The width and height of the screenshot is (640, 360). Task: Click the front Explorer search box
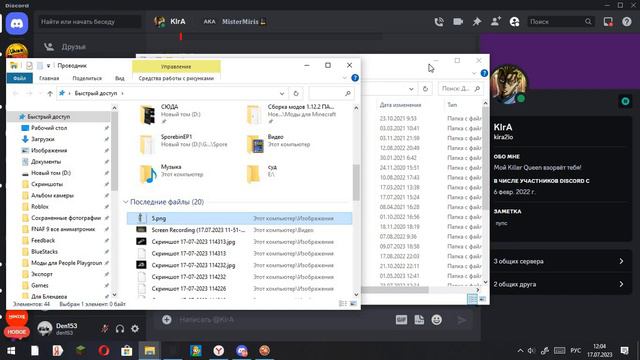coord(331,93)
